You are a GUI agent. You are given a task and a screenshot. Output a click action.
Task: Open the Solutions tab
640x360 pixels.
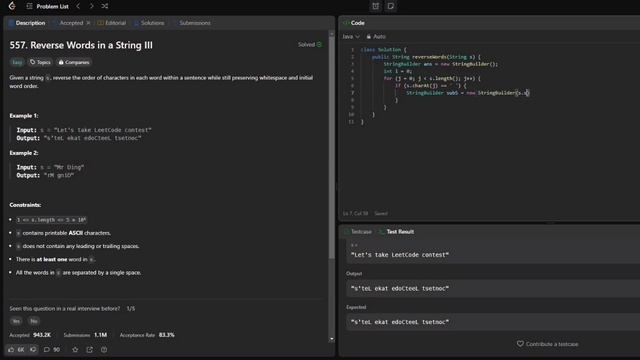point(149,23)
